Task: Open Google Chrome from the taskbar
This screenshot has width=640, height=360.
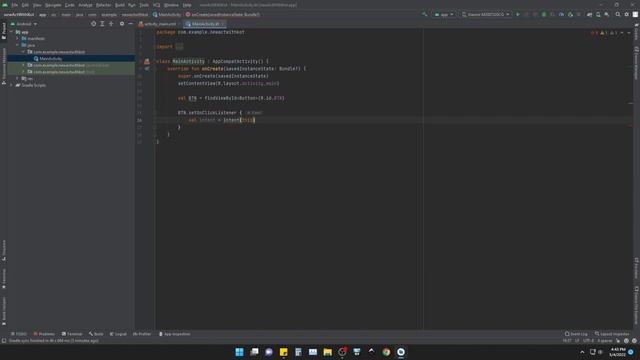Action: click(x=386, y=352)
